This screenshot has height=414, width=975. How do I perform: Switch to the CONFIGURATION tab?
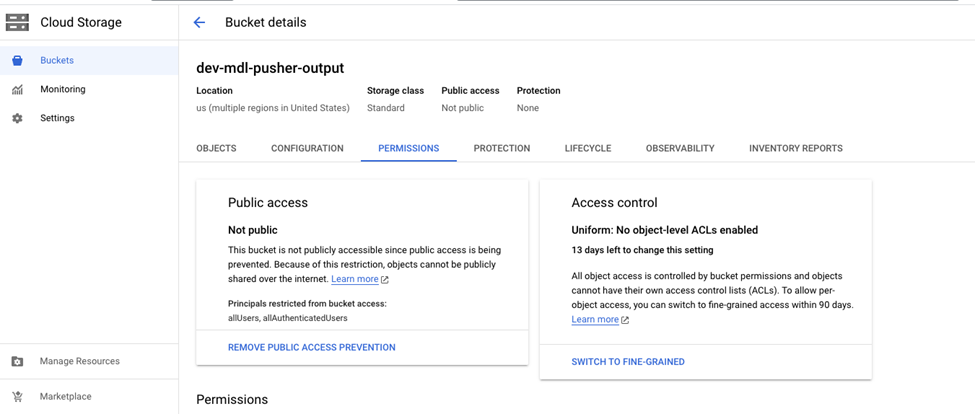(x=307, y=149)
